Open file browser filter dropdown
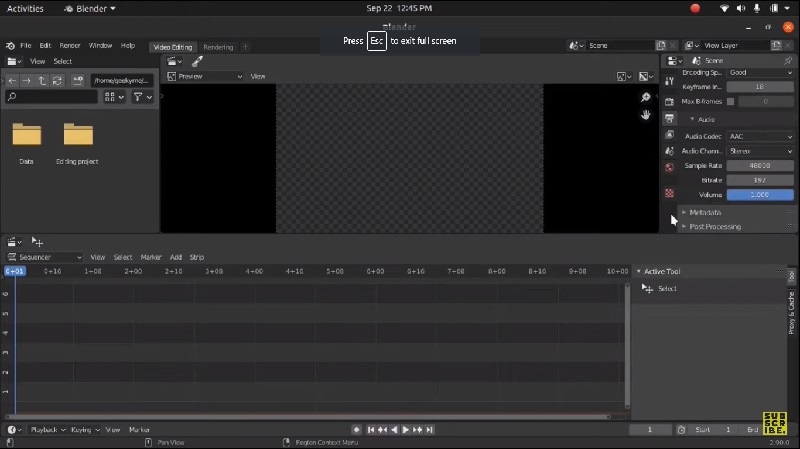Screen dimensions: 800x449 [142, 97]
